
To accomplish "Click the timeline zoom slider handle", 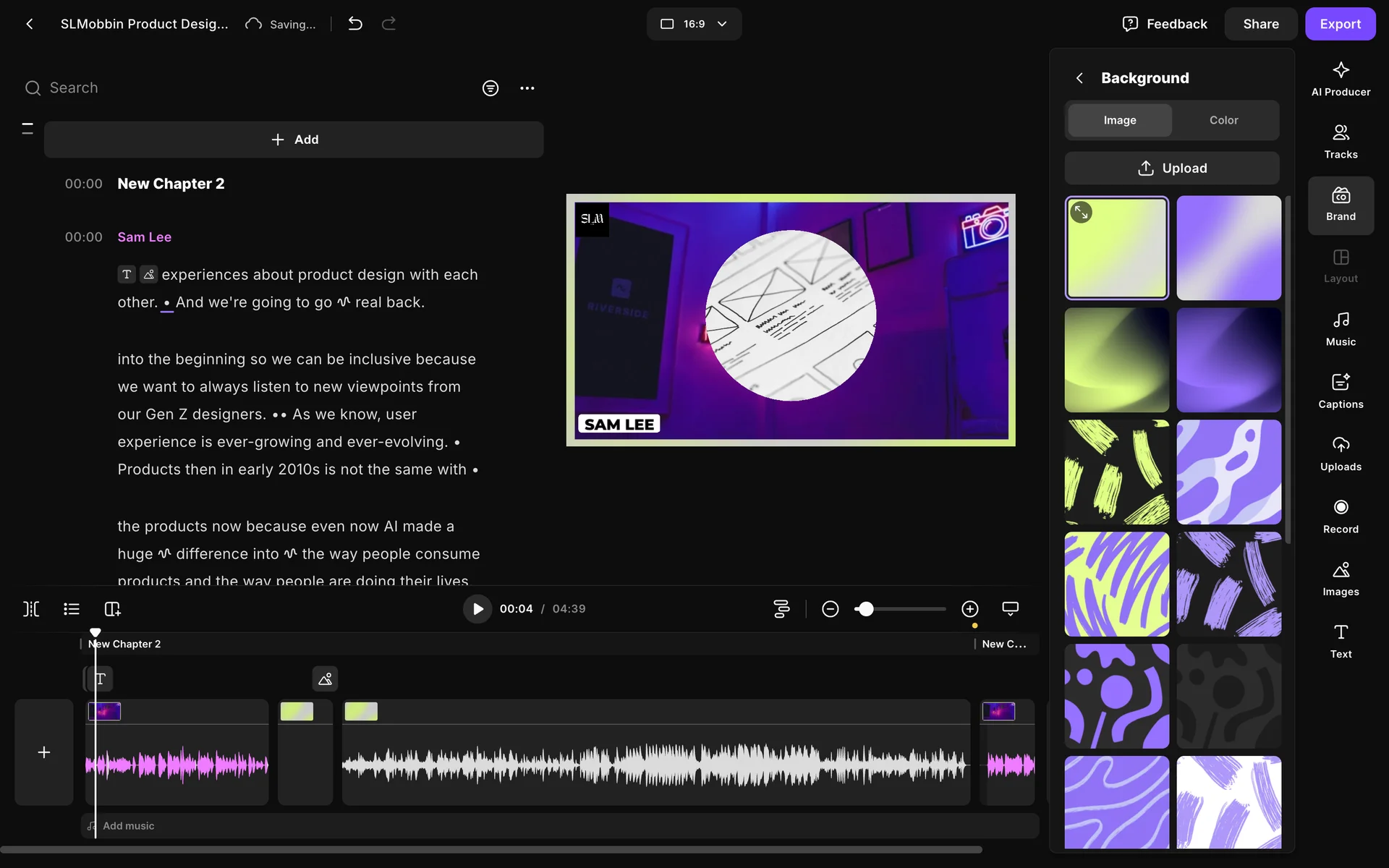I will coord(865,609).
